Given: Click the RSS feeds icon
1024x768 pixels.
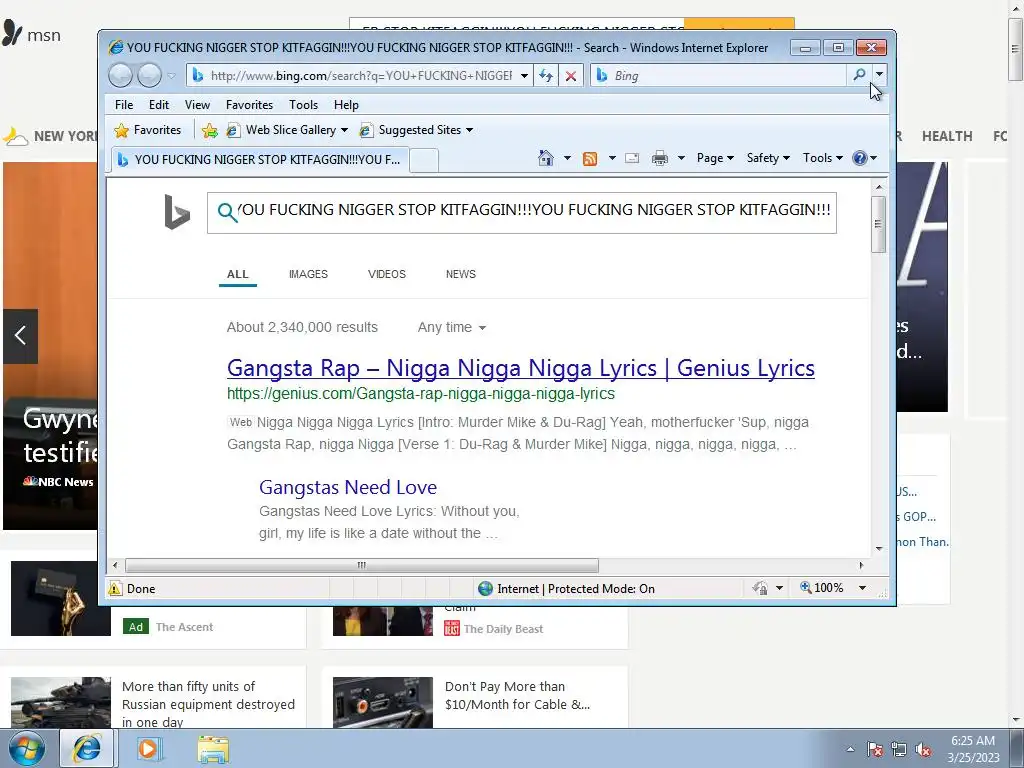Looking at the screenshot, I should point(590,159).
